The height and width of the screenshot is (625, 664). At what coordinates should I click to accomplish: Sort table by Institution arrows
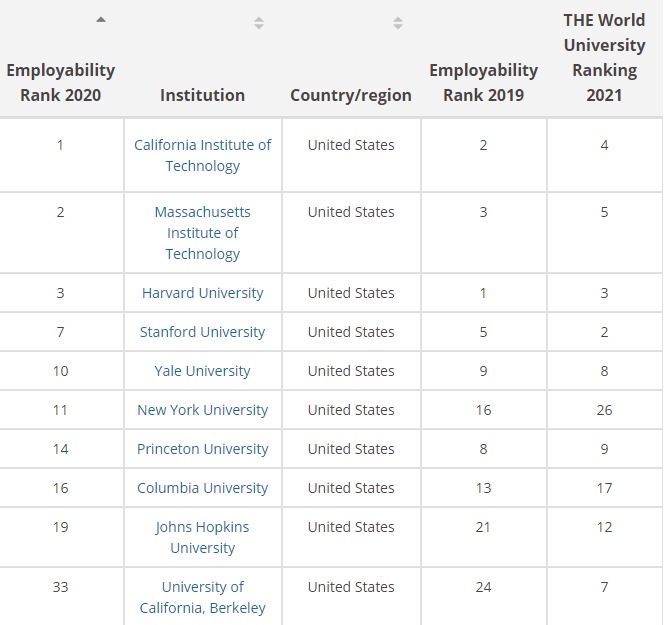point(259,23)
